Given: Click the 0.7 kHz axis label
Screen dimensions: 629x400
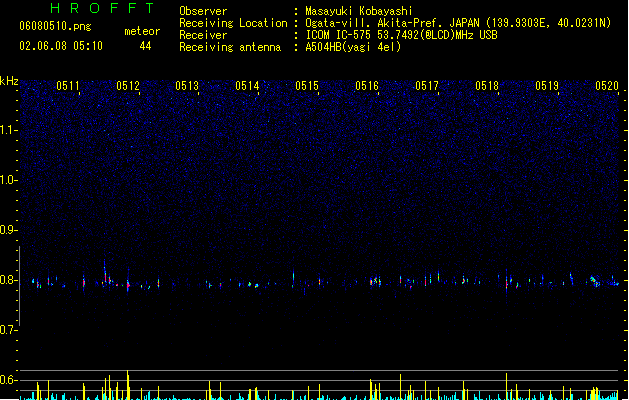Looking at the screenshot, I should (x=8, y=330).
